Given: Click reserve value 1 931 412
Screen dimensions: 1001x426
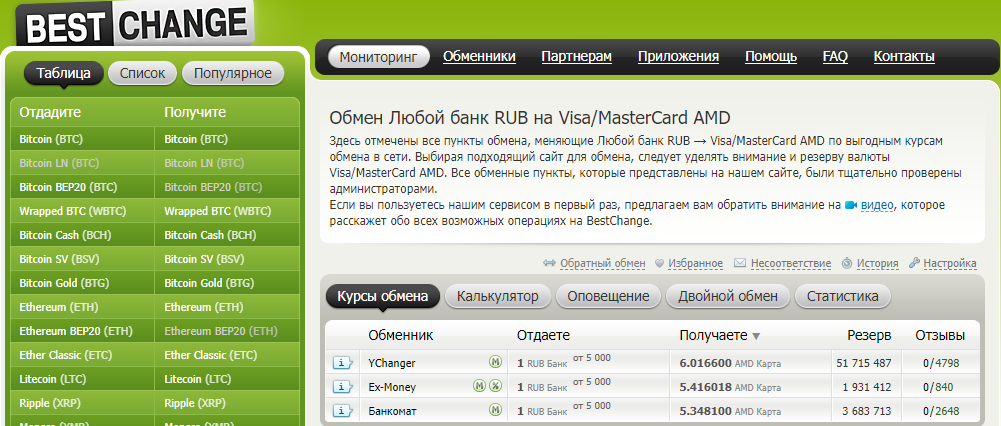Looking at the screenshot, I should pos(867,387).
